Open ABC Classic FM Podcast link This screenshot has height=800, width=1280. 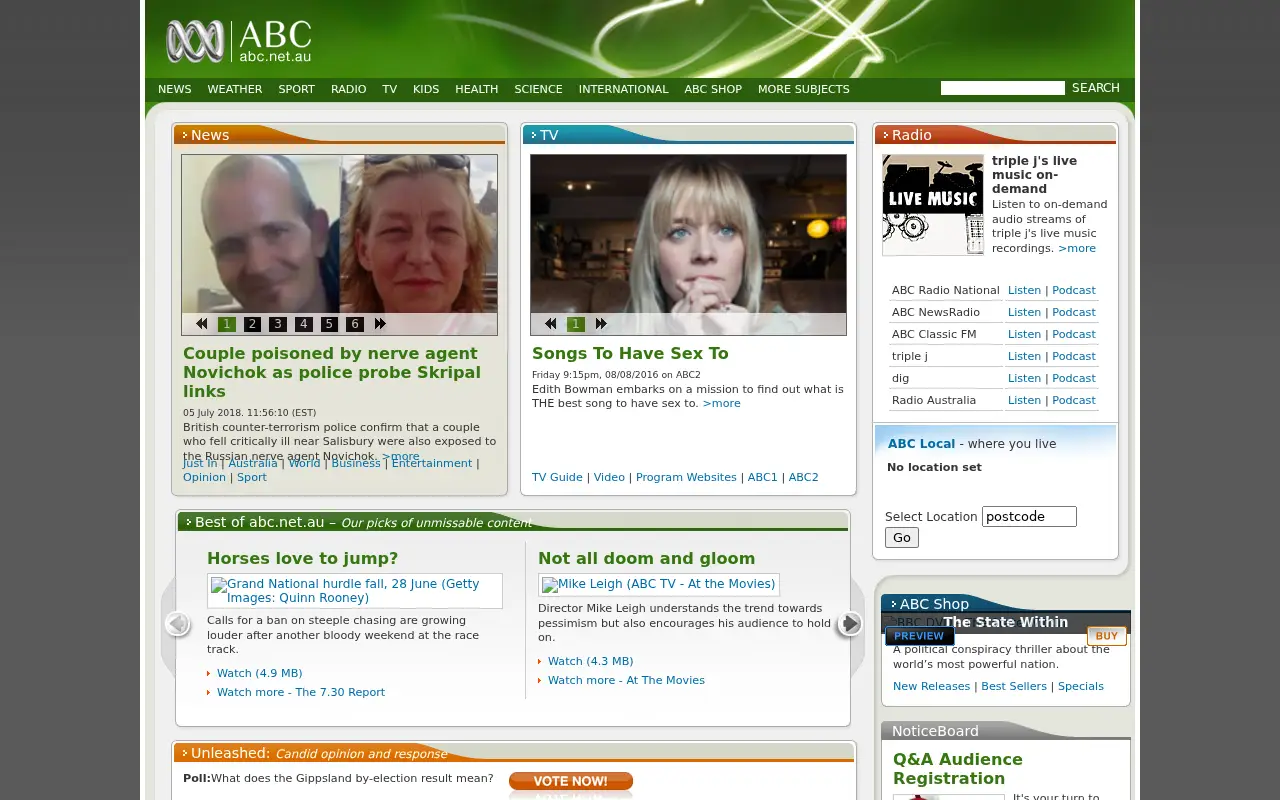1074,334
